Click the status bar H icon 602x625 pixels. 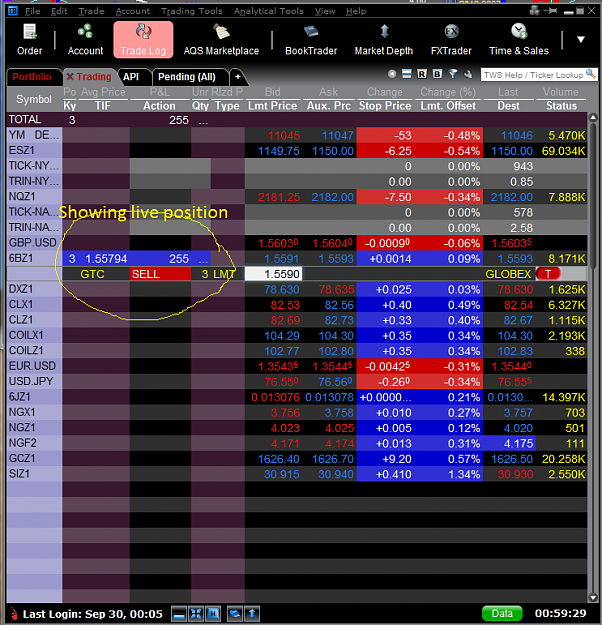(x=213, y=613)
